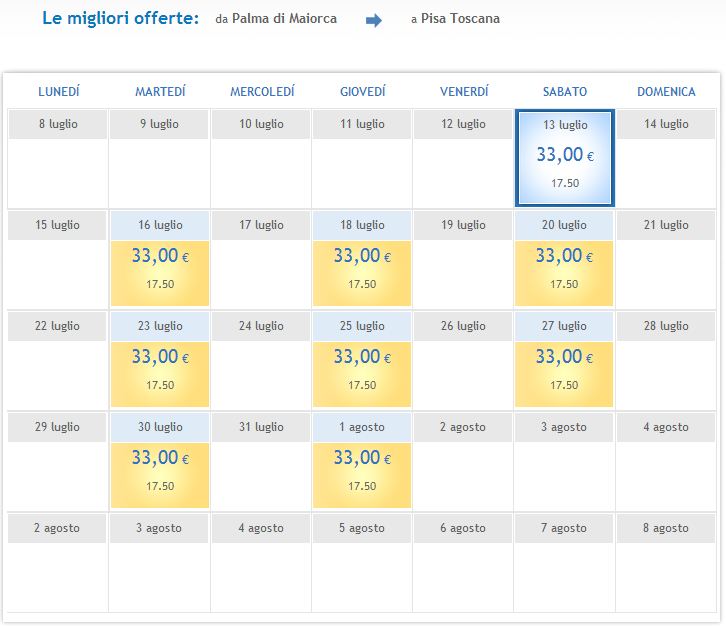The height and width of the screenshot is (627, 726).
Task: Click the 12 luglio date cell
Action: coord(463,124)
